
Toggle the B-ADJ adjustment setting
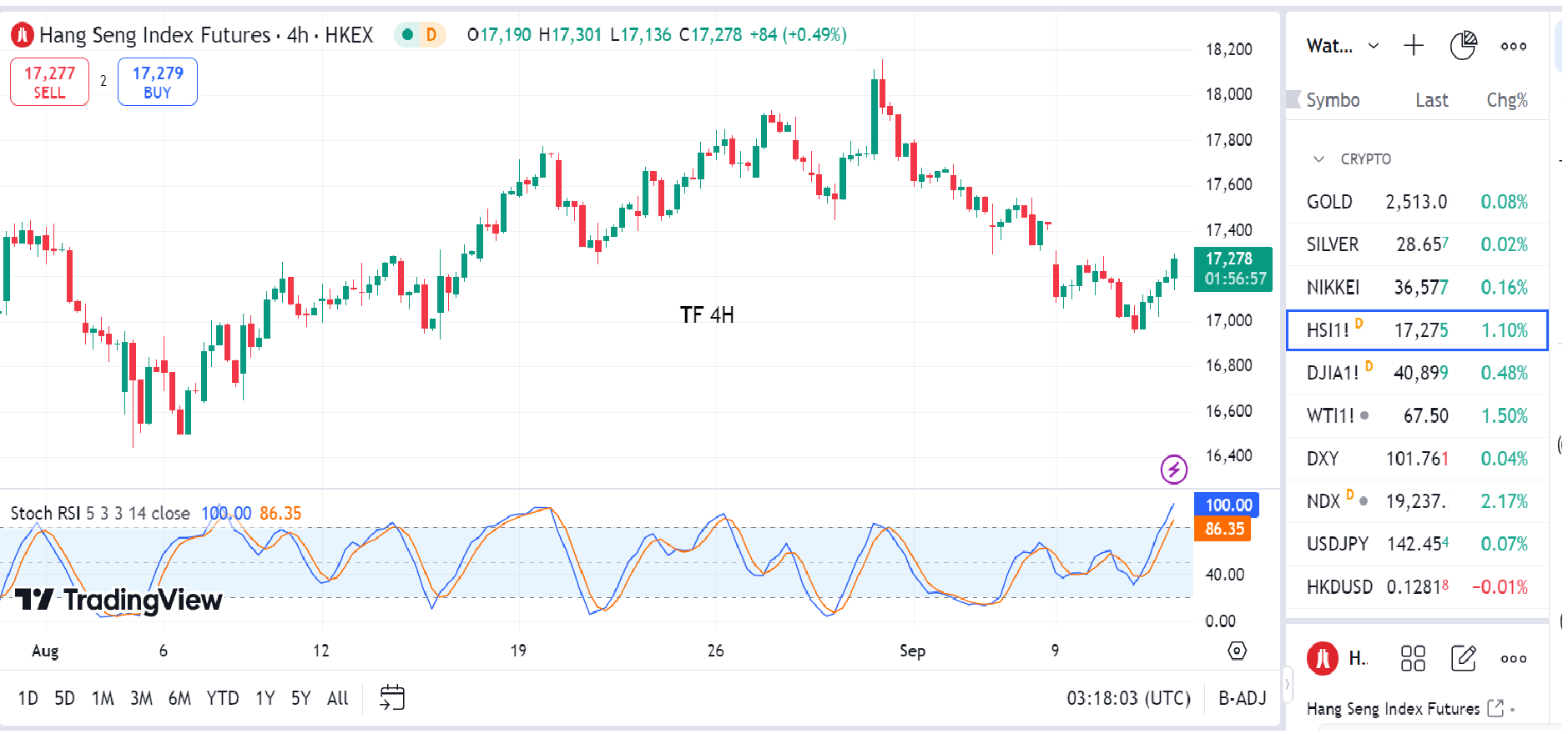click(x=1242, y=698)
